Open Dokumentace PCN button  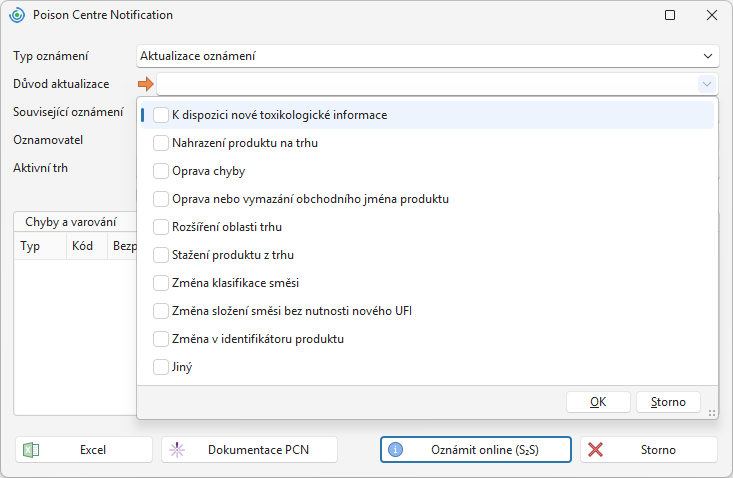[x=249, y=450]
